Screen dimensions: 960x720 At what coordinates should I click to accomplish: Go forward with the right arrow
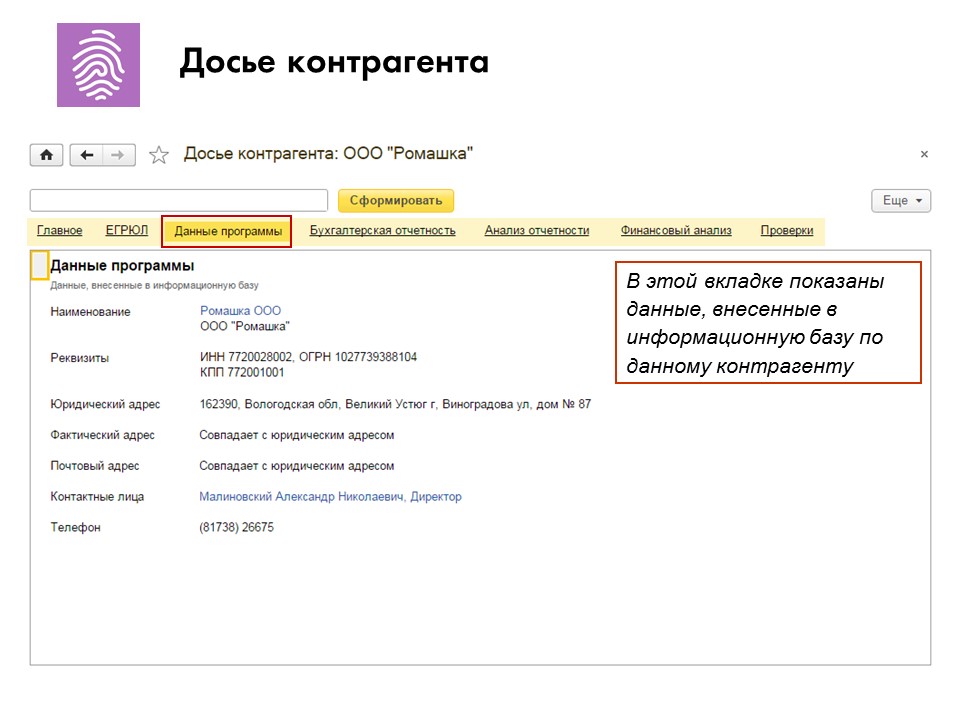click(119, 155)
